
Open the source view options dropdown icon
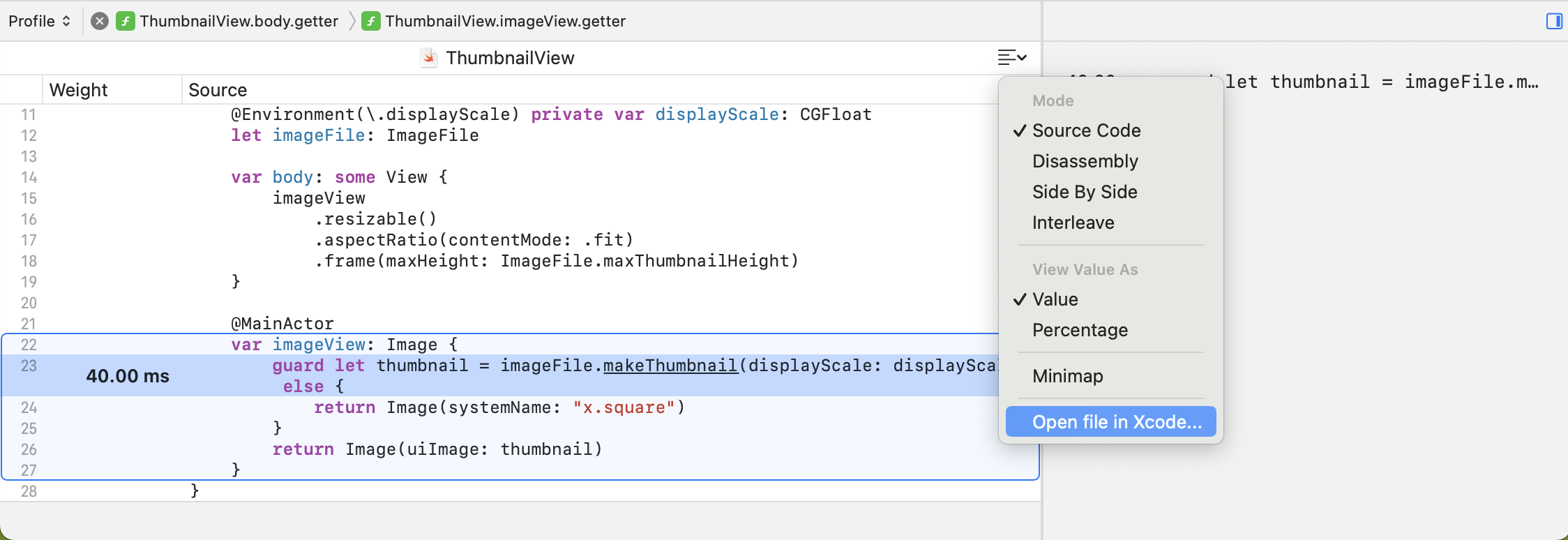[1011, 57]
